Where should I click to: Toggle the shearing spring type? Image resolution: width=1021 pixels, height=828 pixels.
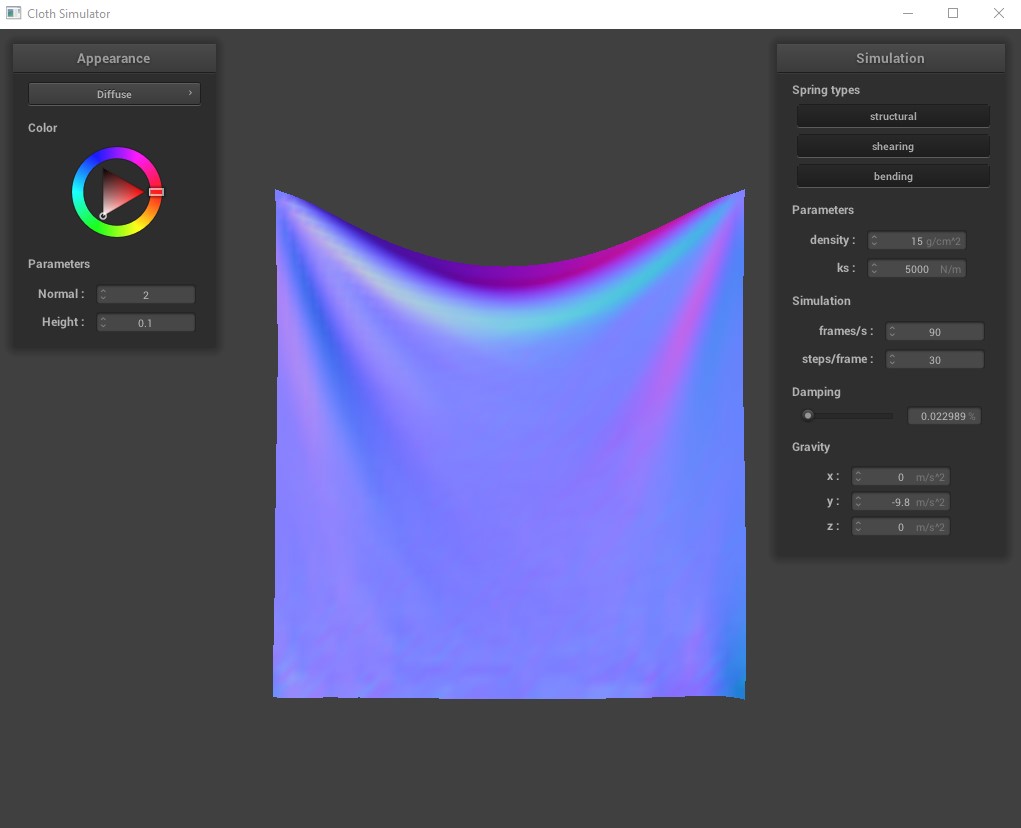tap(893, 146)
